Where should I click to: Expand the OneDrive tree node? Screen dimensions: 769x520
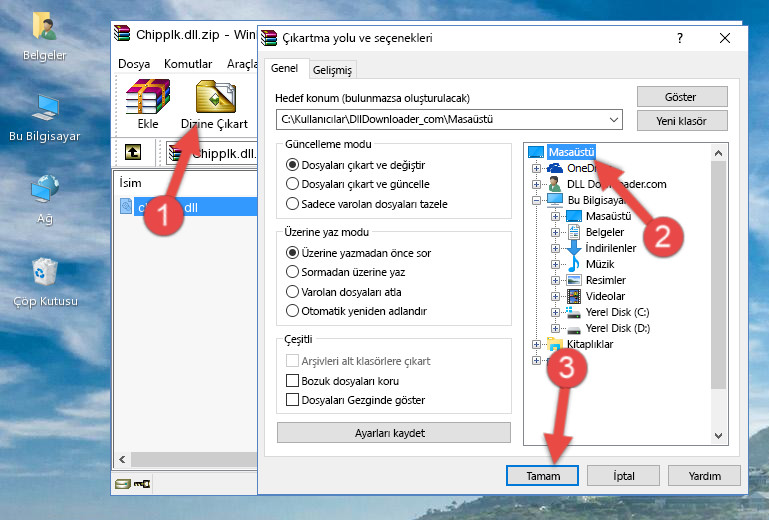tap(536, 168)
